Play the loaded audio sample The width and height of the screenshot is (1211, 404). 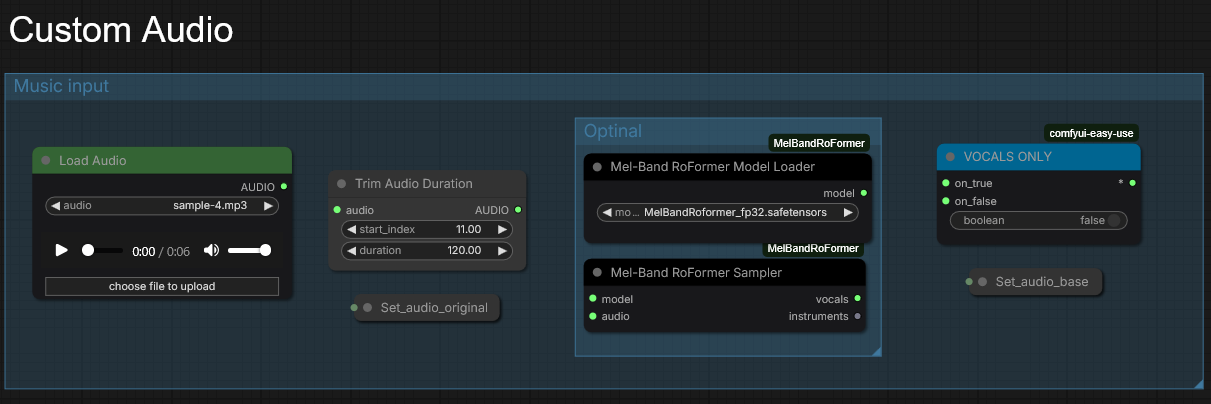click(x=61, y=250)
